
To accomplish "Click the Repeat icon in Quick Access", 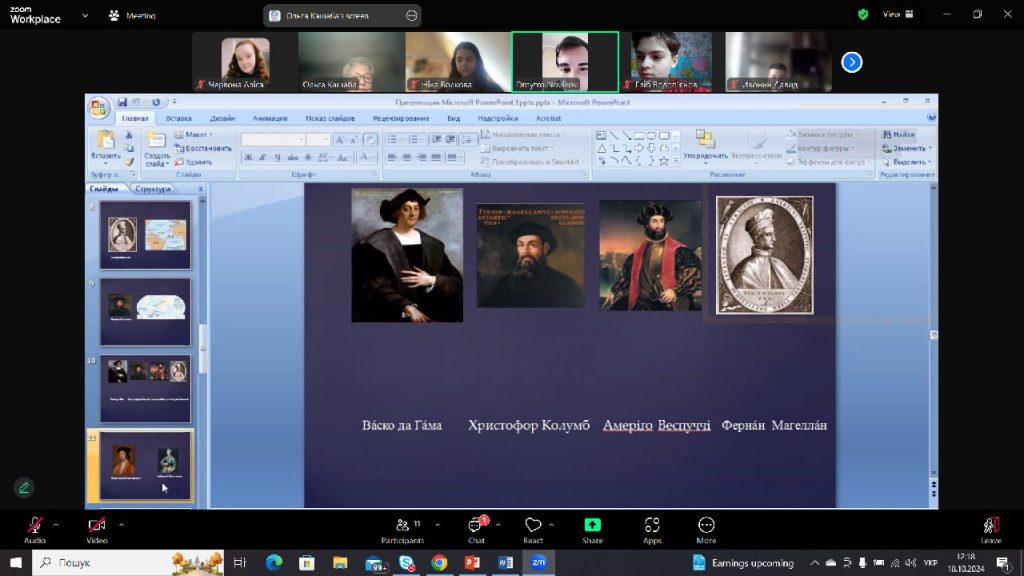I will pos(156,102).
